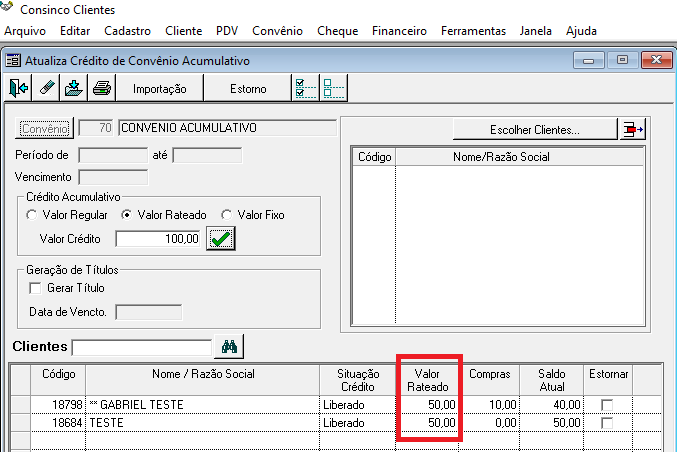Click the Compras column header
Screen dimensions: 677x452
[x=490, y=380]
